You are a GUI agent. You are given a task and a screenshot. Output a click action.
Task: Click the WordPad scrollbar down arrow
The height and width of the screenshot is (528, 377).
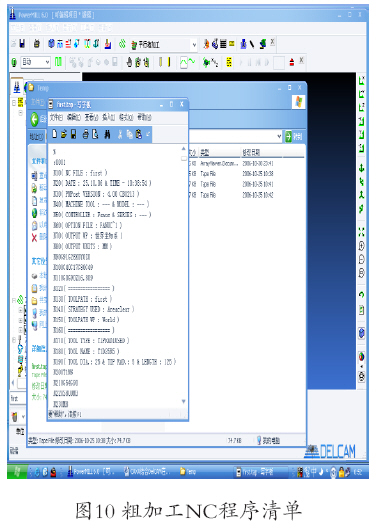coord(183,401)
